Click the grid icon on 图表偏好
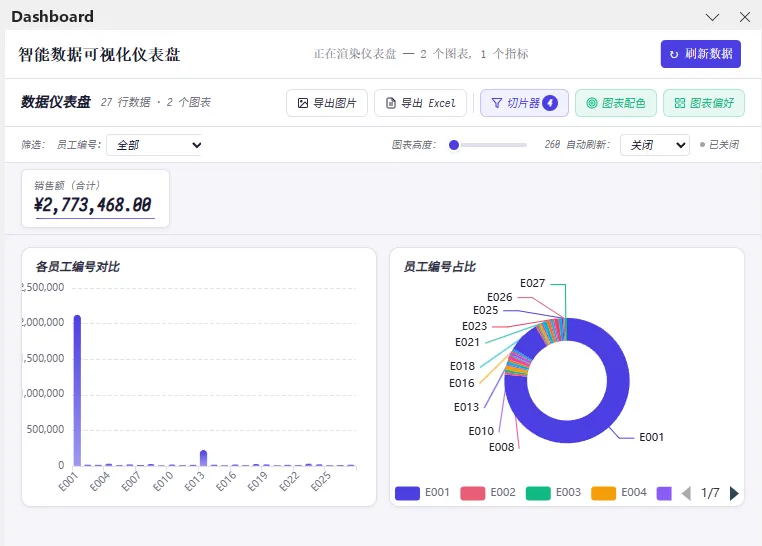 pos(680,103)
